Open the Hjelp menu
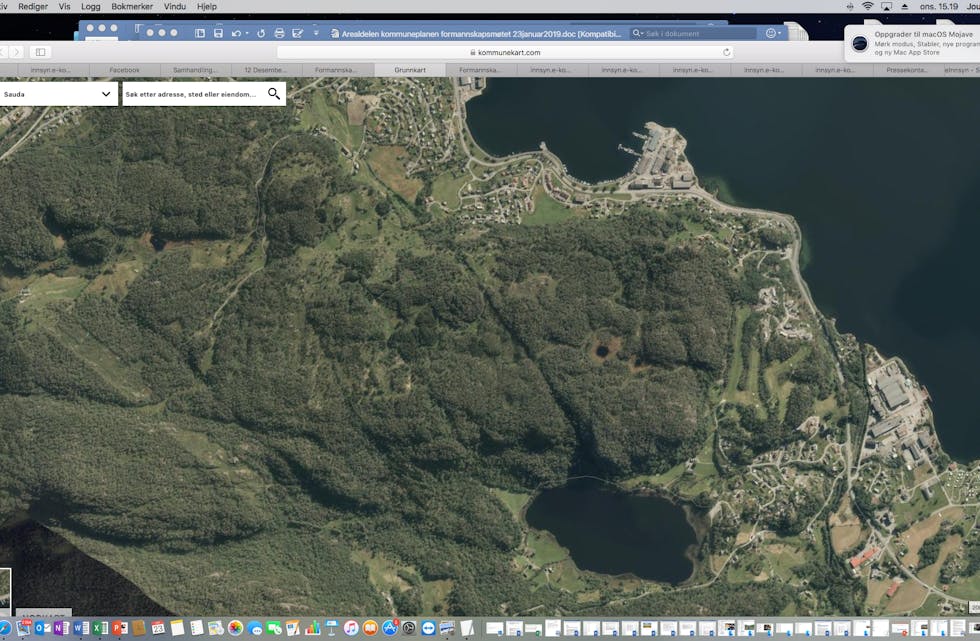Viewport: 980px width, 641px height. tap(207, 6)
